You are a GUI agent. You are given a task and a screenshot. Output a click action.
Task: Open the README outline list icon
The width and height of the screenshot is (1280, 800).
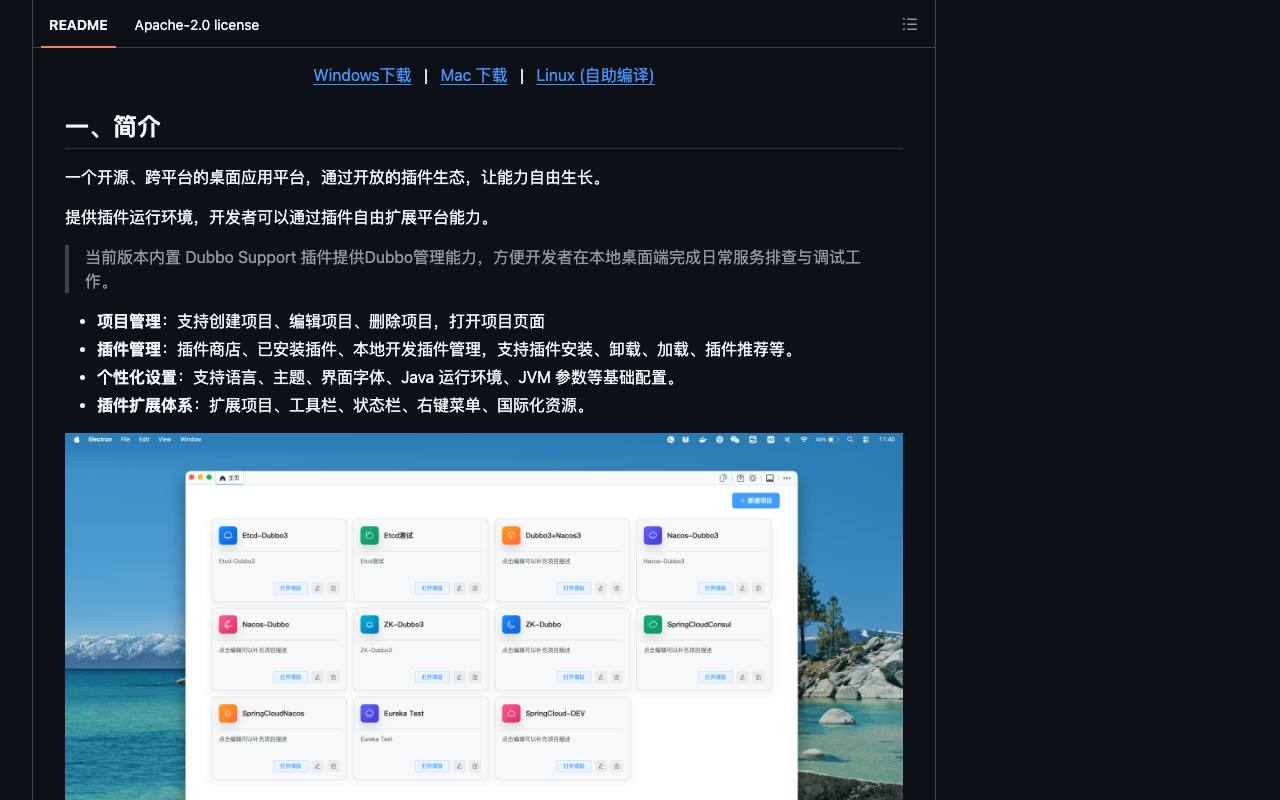[x=909, y=24]
